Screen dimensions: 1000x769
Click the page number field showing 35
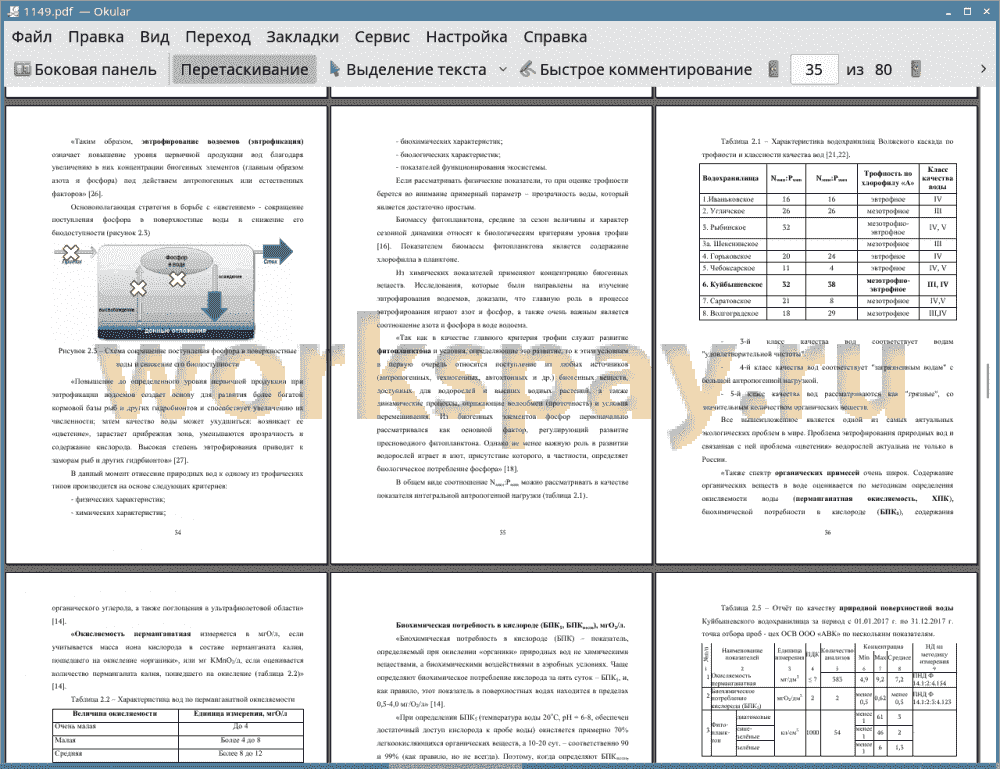(x=813, y=70)
